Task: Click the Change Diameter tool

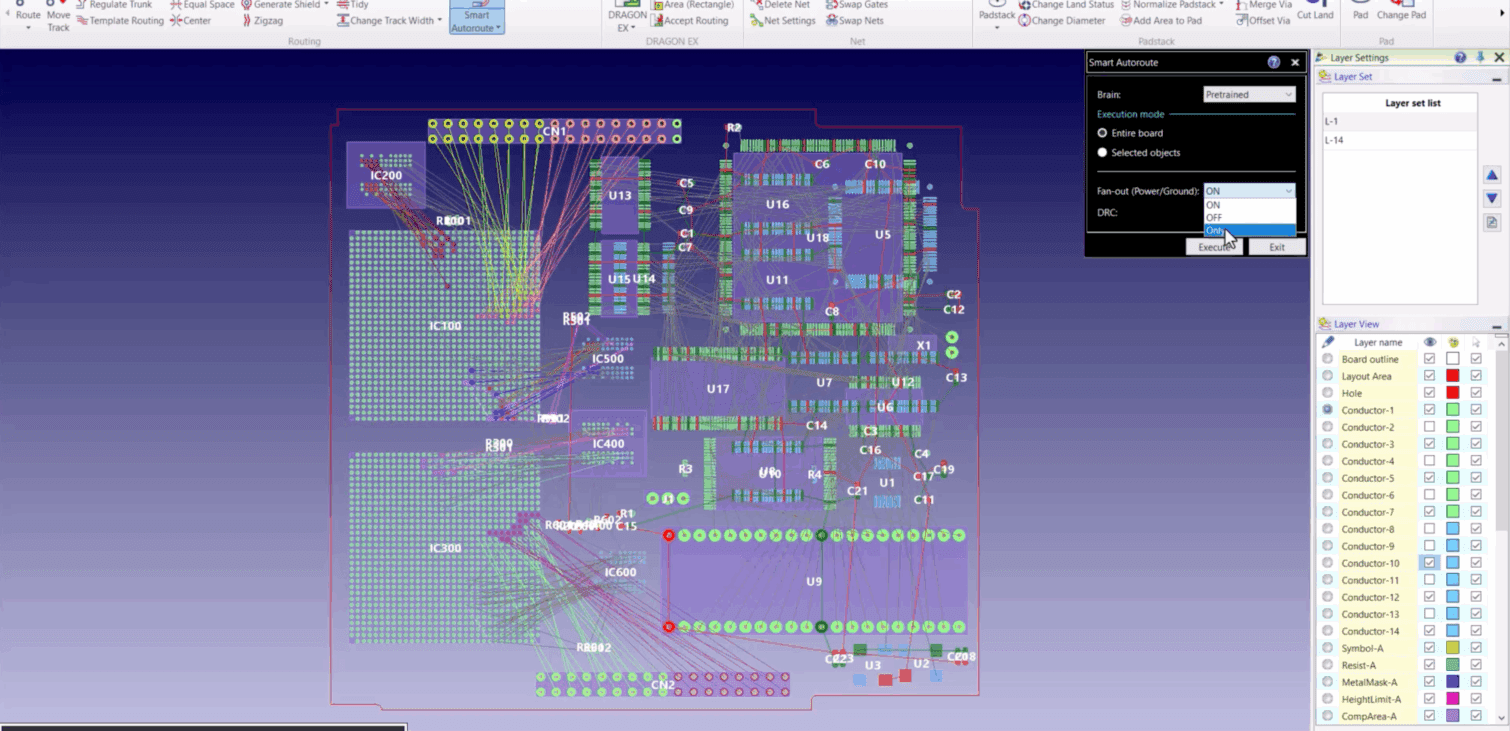Action: [1062, 20]
